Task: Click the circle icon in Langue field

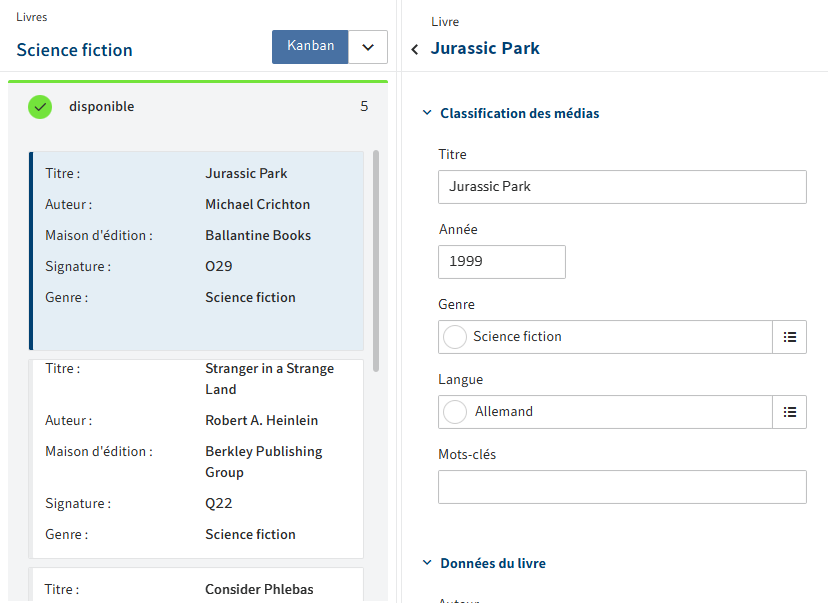Action: (455, 412)
